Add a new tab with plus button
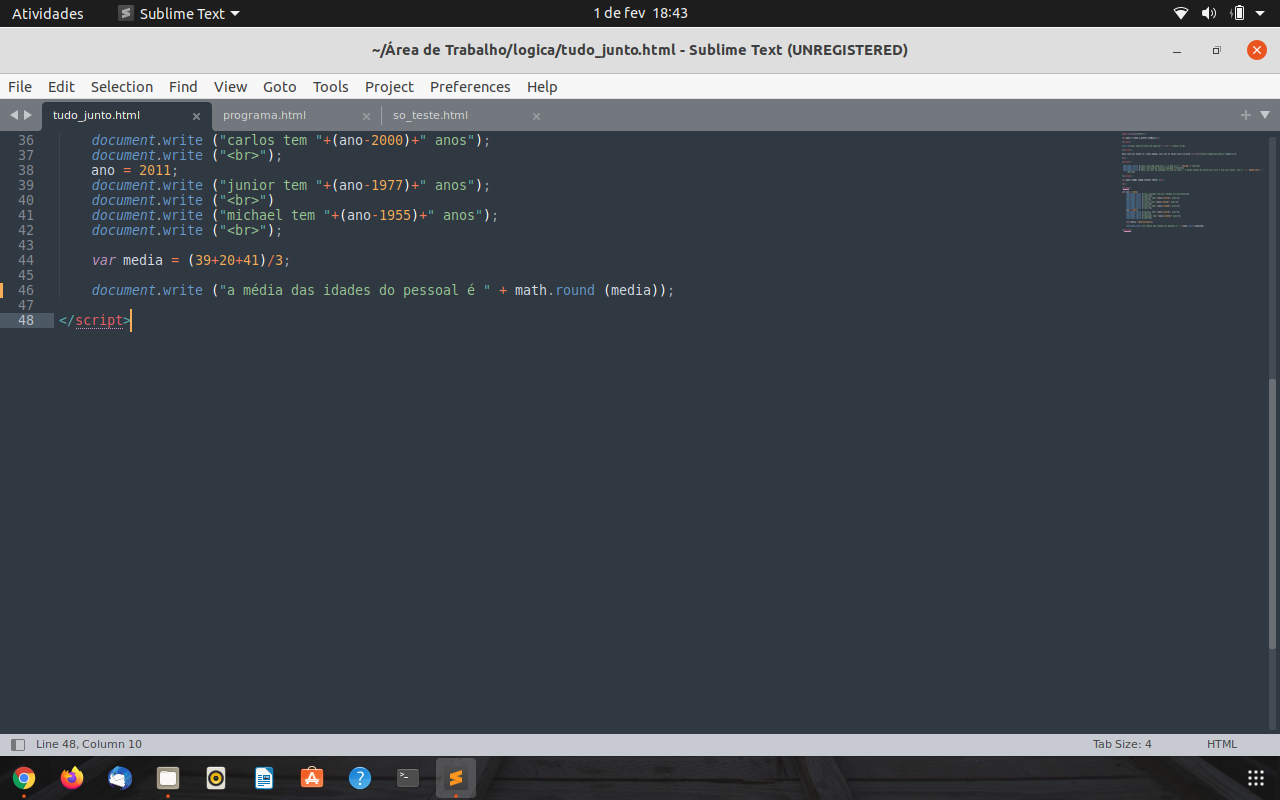 tap(1246, 115)
